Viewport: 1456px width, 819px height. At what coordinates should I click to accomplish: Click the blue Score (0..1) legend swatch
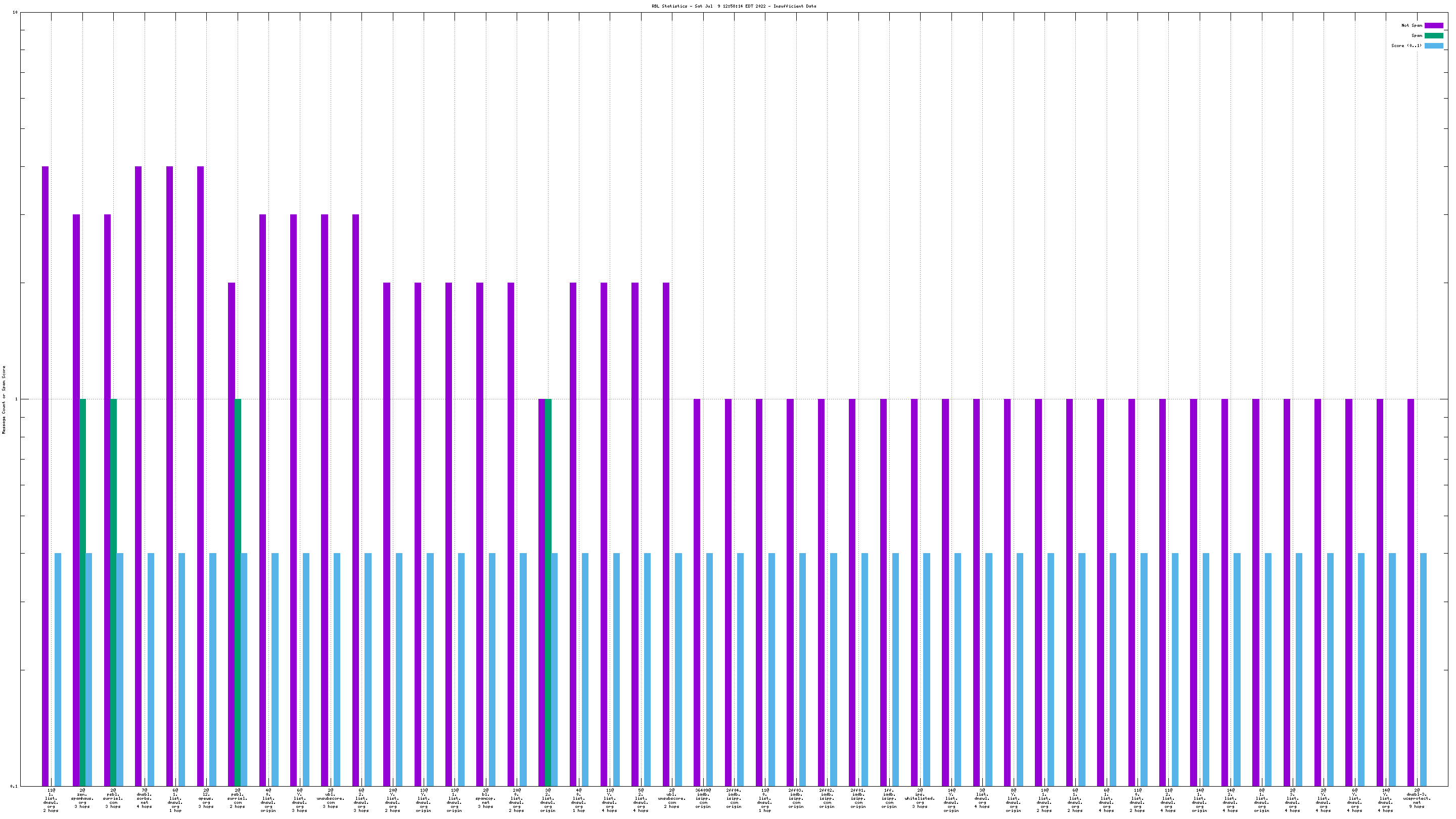[x=1433, y=46]
